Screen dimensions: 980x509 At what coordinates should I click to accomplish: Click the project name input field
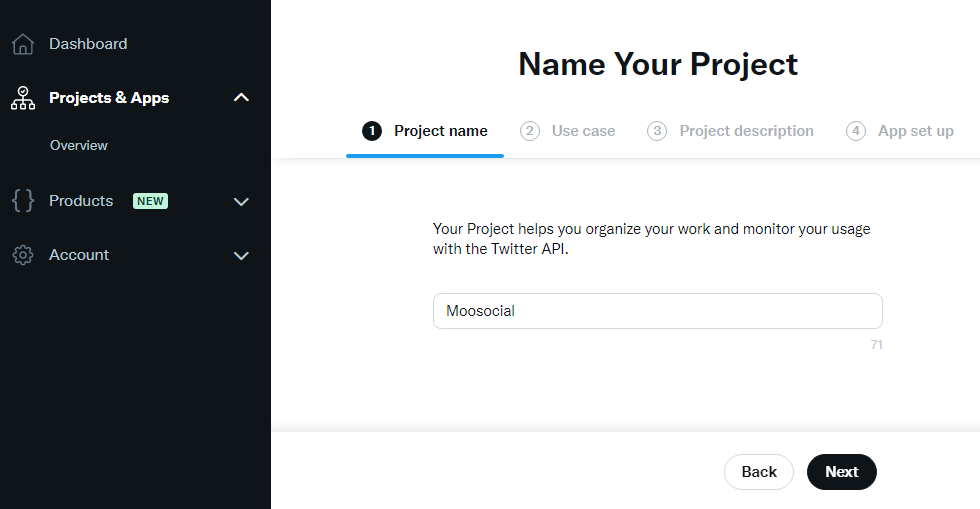point(658,311)
